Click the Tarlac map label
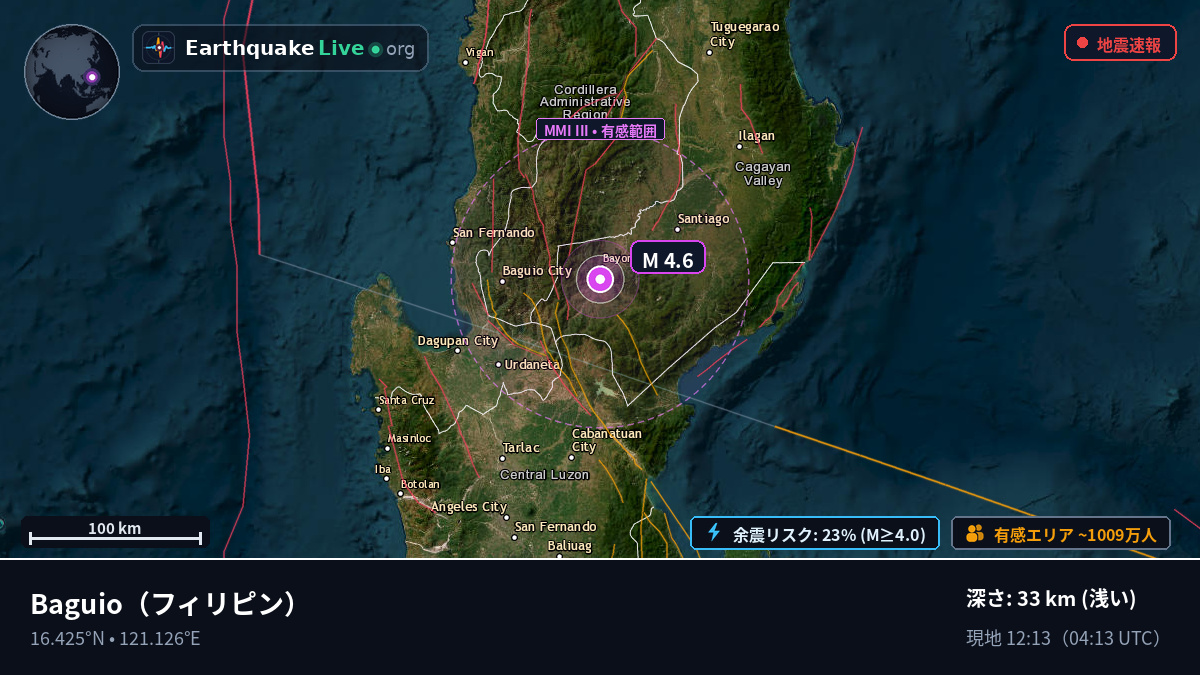 [521, 447]
